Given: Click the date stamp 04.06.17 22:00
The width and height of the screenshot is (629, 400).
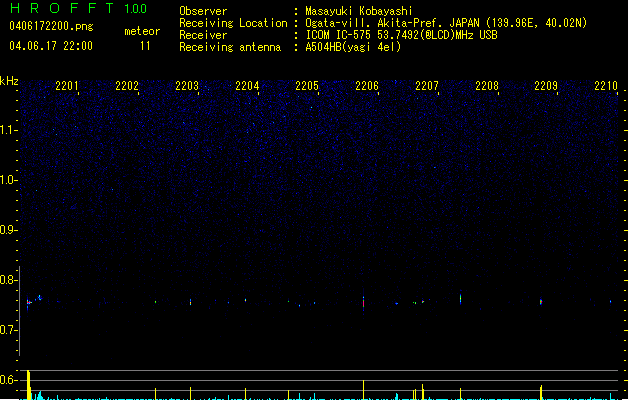Looking at the screenshot, I should [x=51, y=46].
